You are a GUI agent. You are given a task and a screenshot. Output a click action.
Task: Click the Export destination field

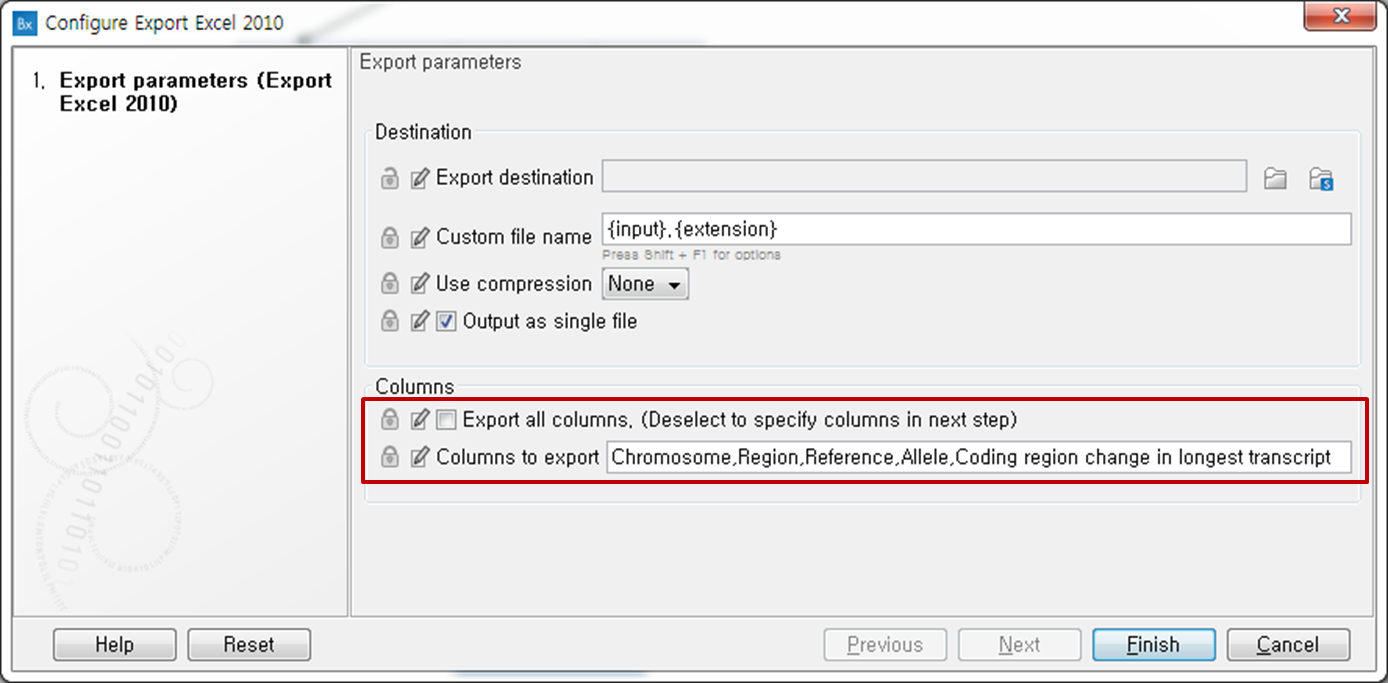(x=924, y=176)
